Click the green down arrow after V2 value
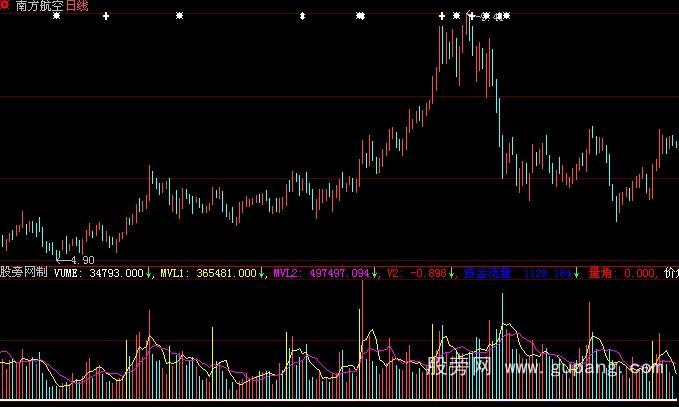 pyautogui.click(x=451, y=273)
